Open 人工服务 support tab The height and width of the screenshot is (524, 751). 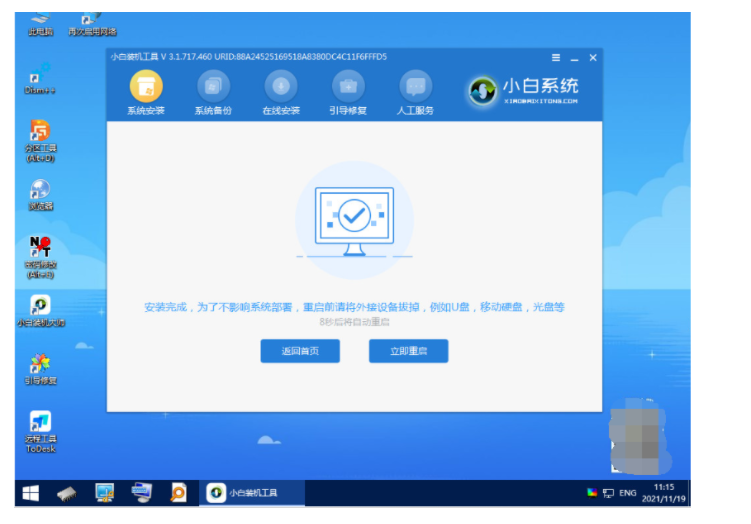point(415,93)
